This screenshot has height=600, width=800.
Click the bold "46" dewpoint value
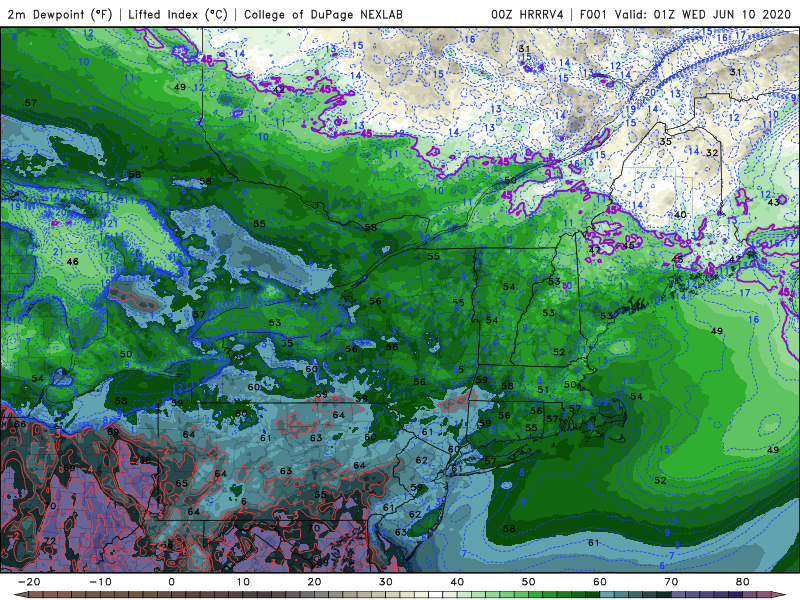72,262
